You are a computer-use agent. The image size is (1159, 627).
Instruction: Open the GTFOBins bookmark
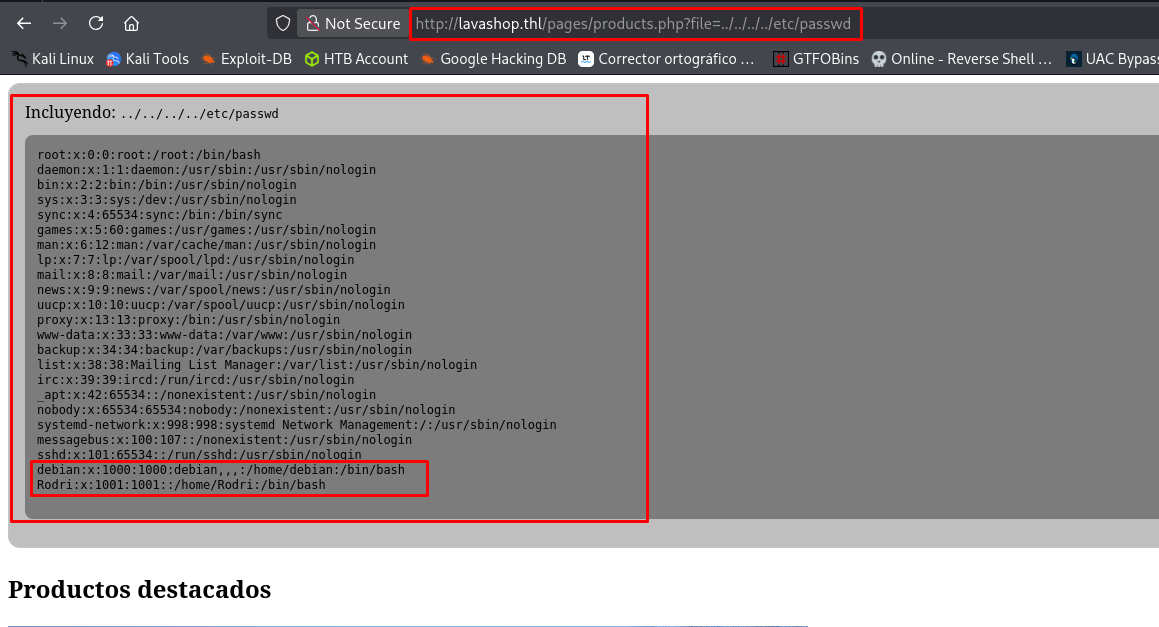click(815, 59)
